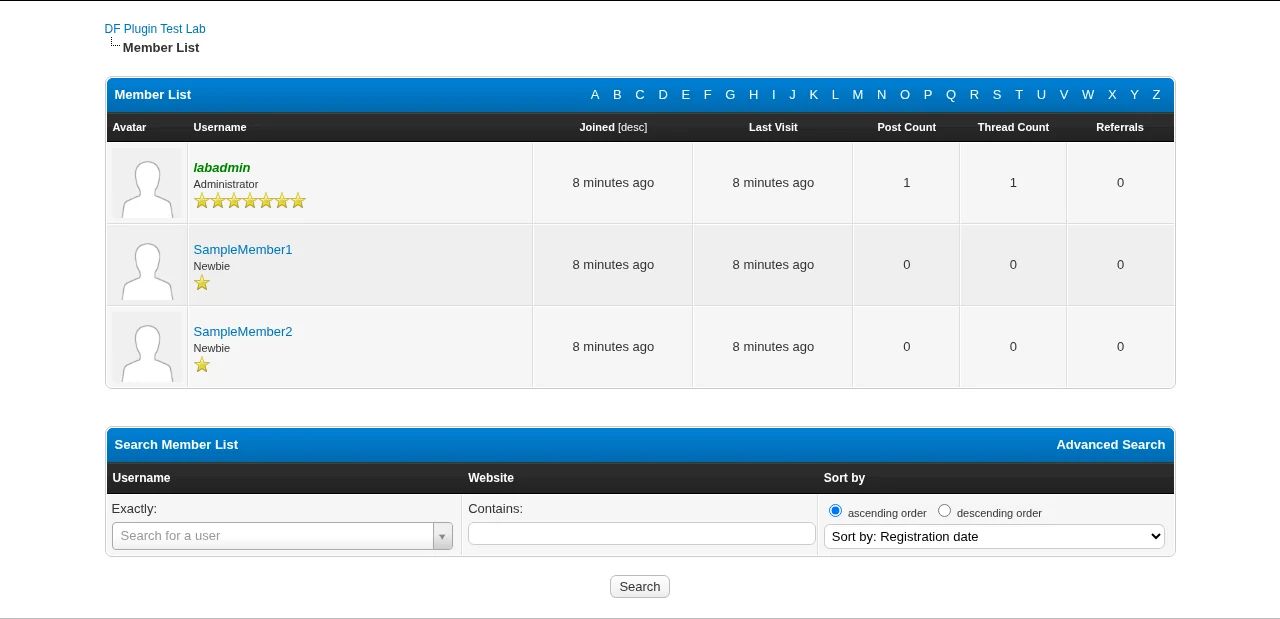
Task: Click SampleMember1's avatar placeholder
Action: pos(147,265)
